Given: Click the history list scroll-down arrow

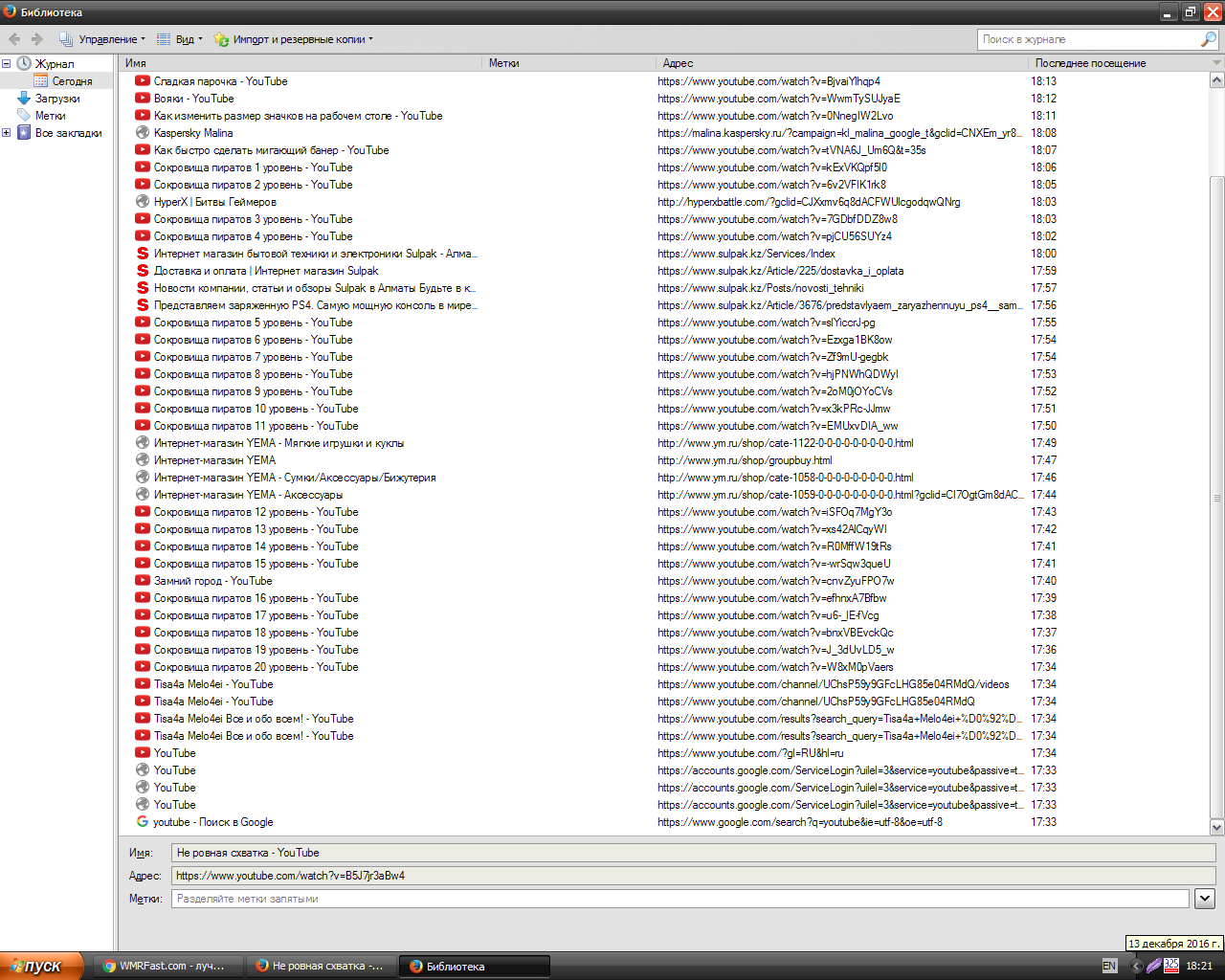Looking at the screenshot, I should pyautogui.click(x=1217, y=827).
